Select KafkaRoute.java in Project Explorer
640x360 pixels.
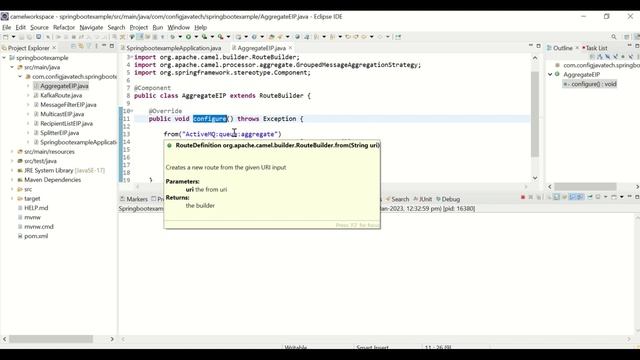pos(61,96)
